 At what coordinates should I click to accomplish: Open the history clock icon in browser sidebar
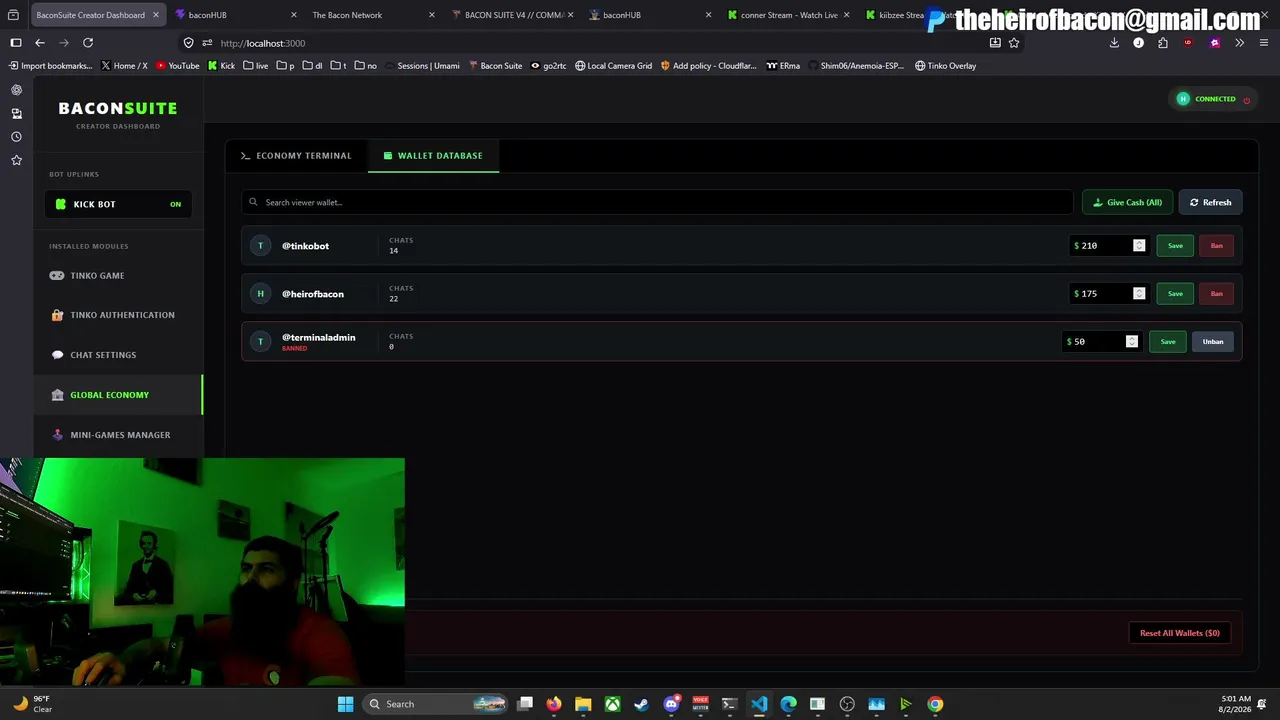[16, 137]
